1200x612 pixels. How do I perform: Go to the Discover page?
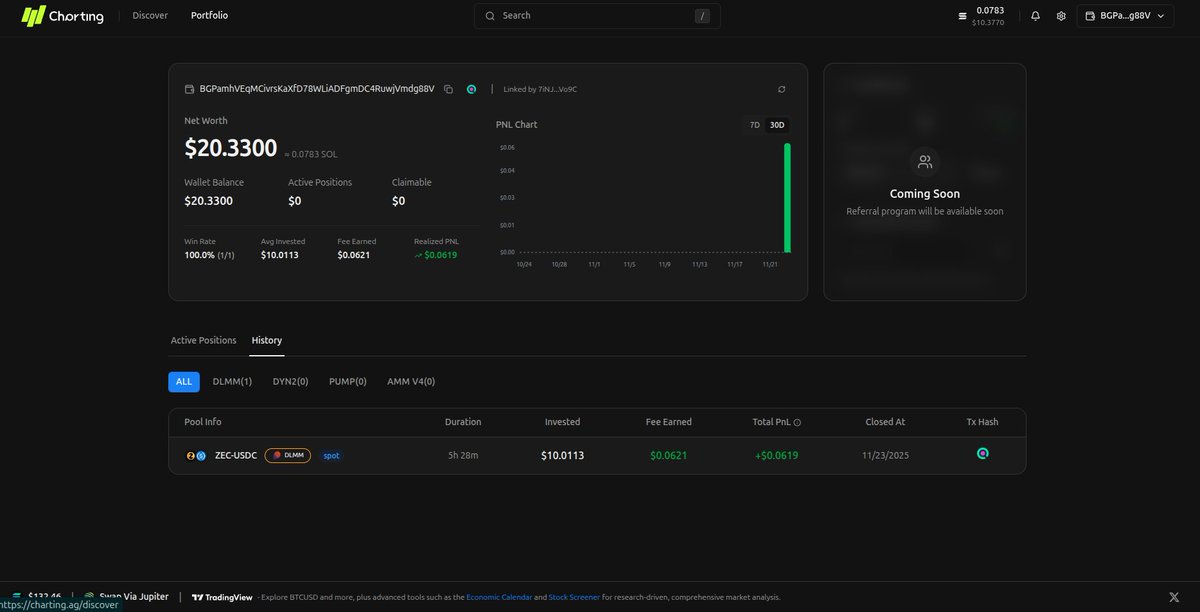coord(150,16)
